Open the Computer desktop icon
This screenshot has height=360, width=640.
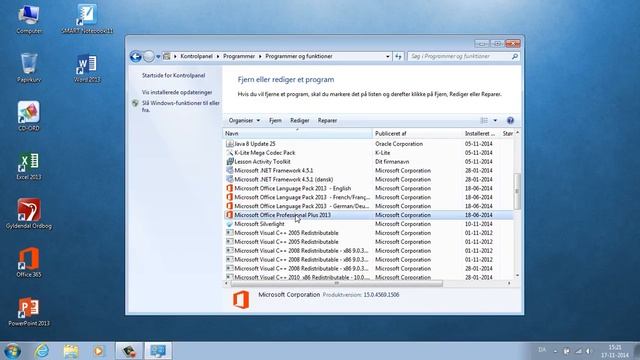tap(29, 20)
